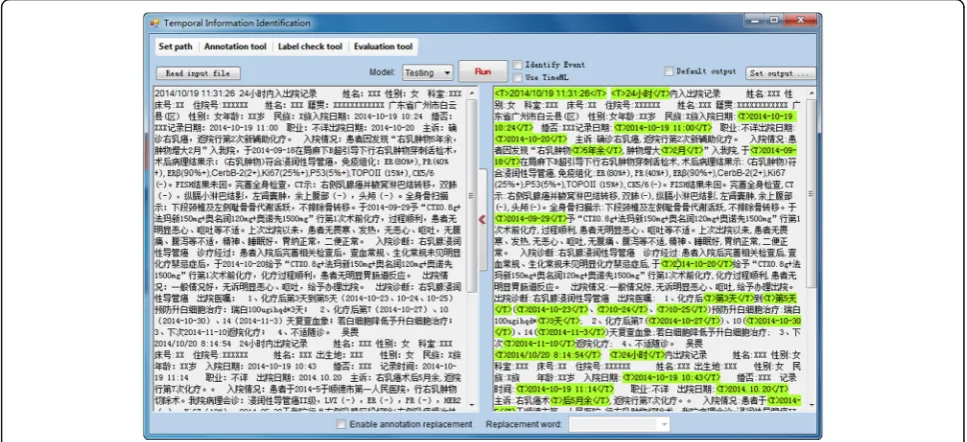Image resolution: width=967 pixels, height=442 pixels.
Task: Click the Set output button
Action: (x=780, y=73)
